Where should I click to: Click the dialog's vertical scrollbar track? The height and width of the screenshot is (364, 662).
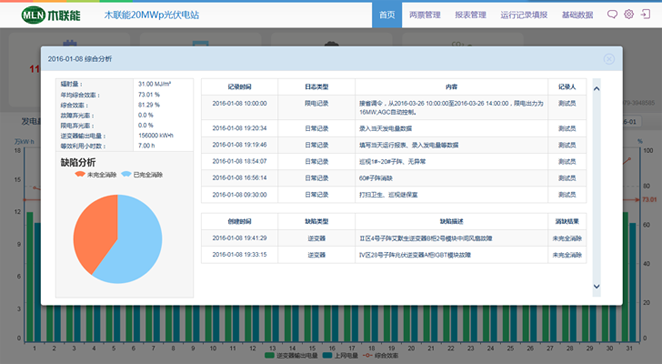(x=597, y=187)
